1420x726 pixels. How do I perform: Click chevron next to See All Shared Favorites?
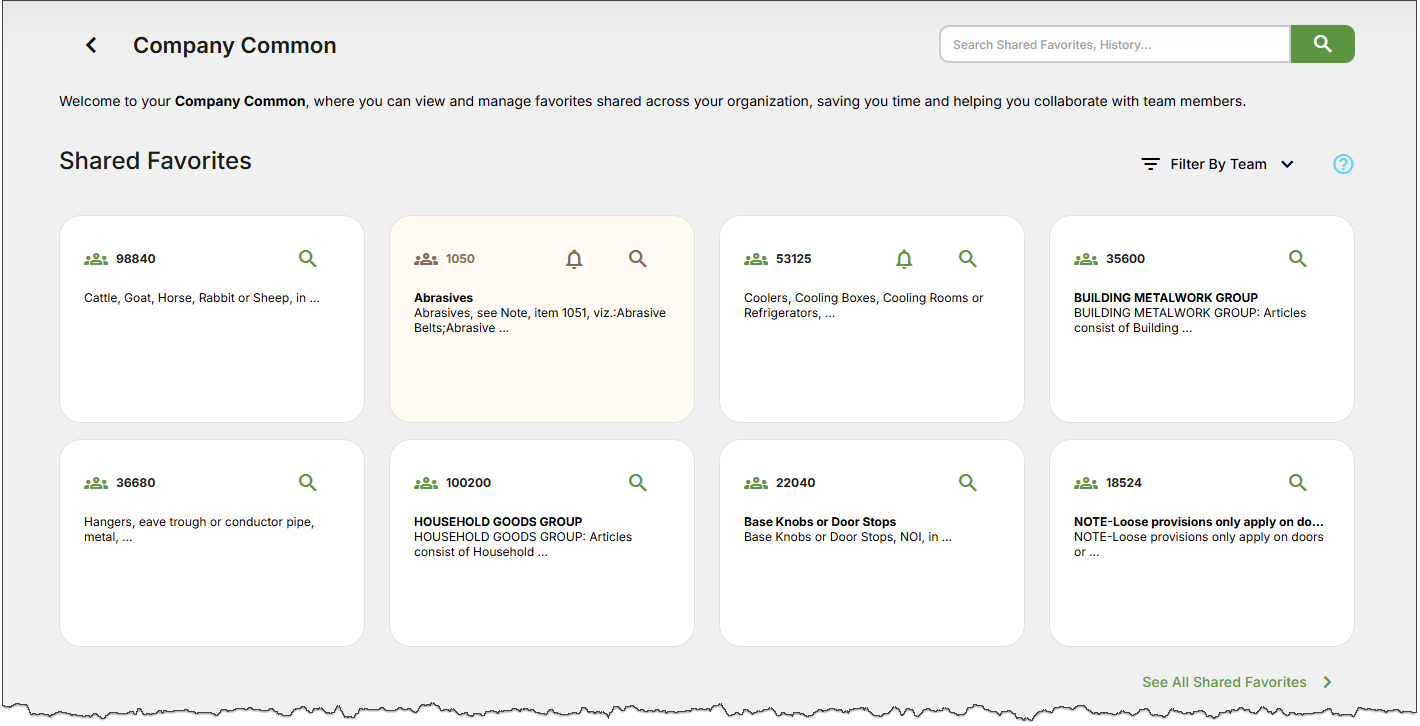[x=1328, y=682]
